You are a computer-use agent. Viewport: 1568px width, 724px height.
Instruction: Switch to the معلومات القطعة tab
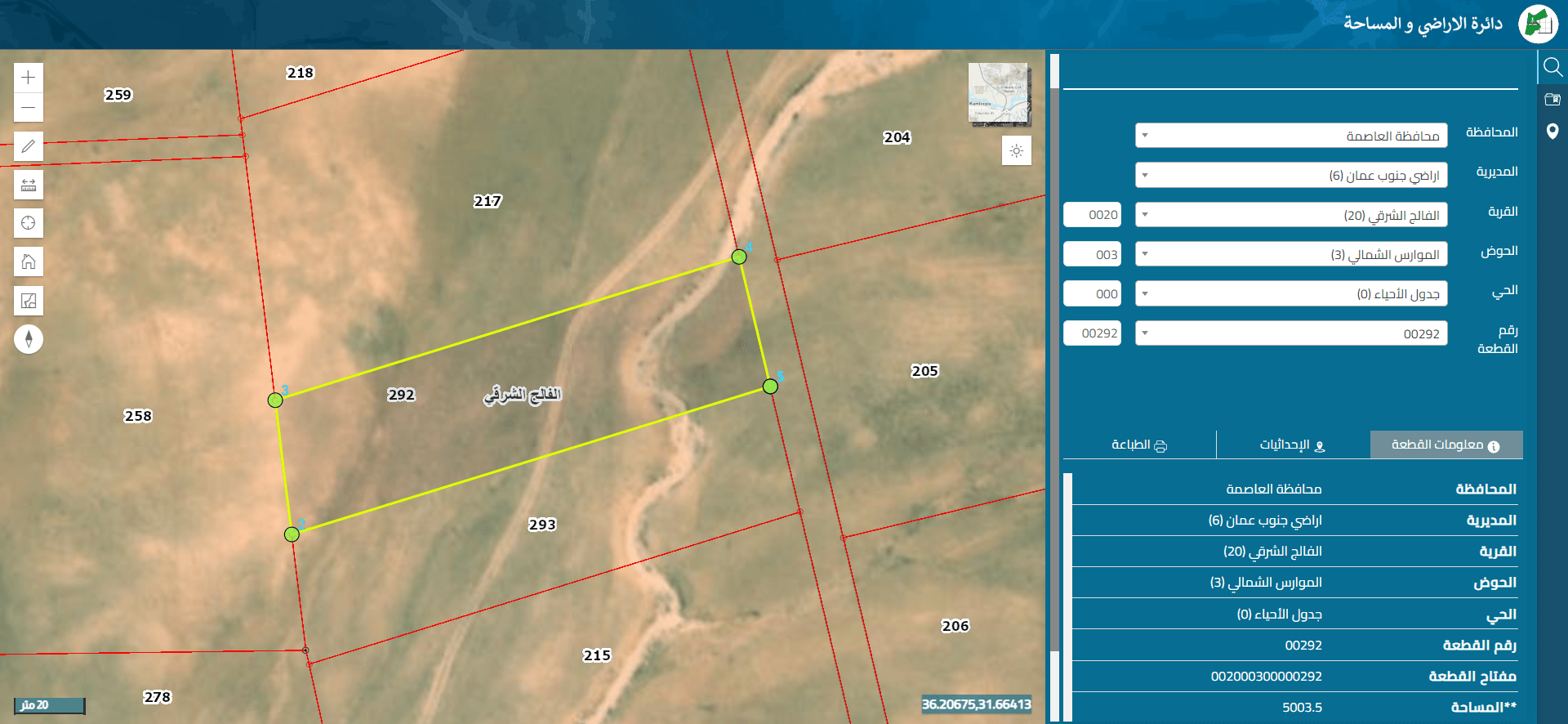pyautogui.click(x=1446, y=445)
